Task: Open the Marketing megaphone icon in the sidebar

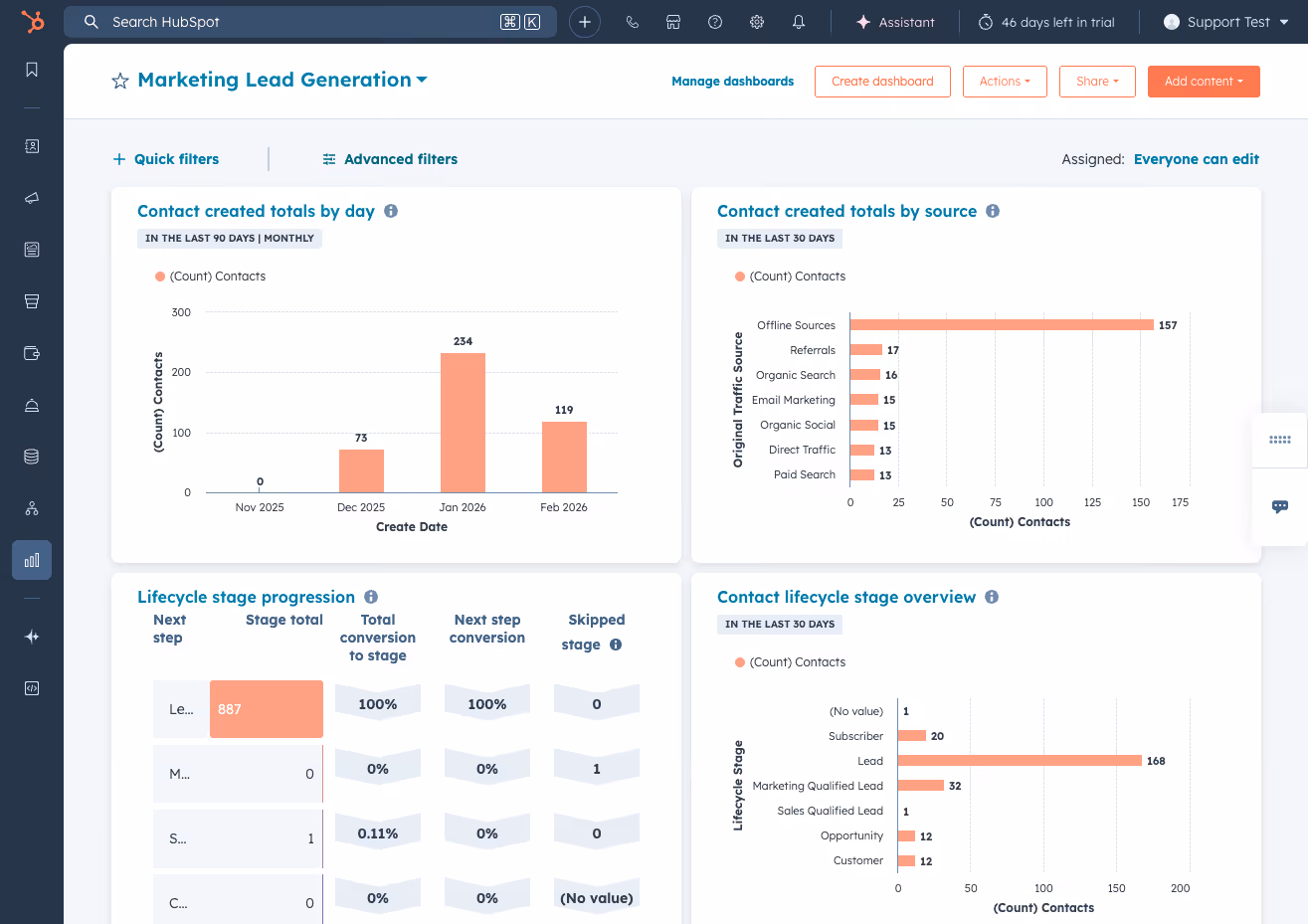Action: click(x=31, y=198)
